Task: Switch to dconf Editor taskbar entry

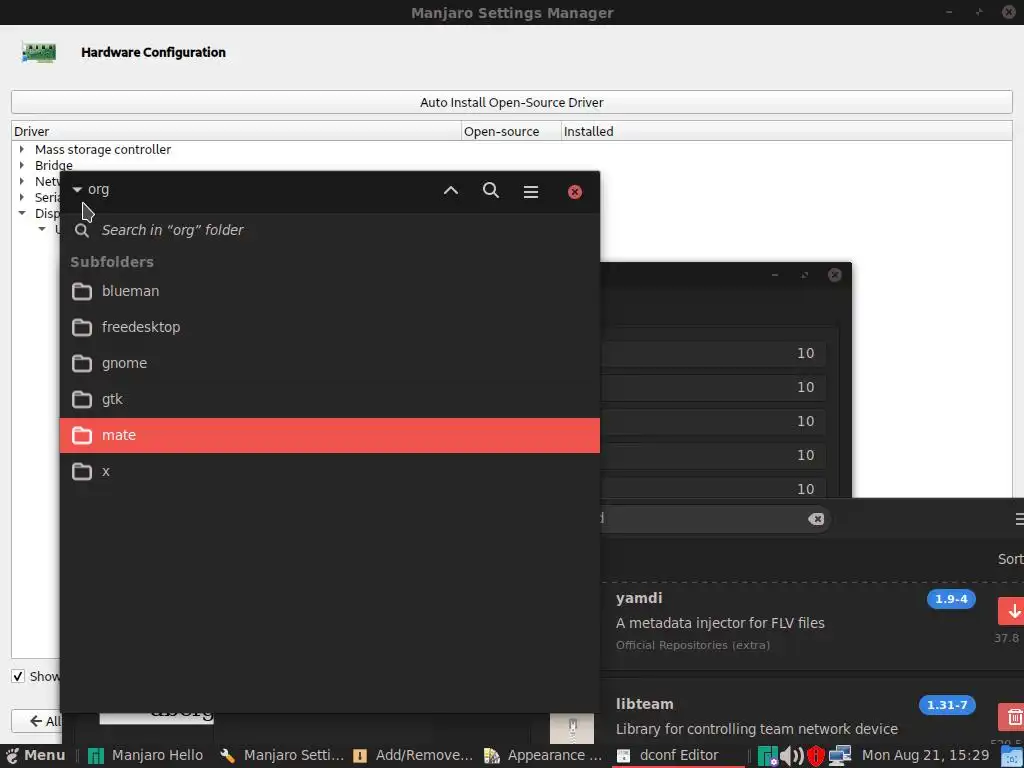Action: [677, 756]
